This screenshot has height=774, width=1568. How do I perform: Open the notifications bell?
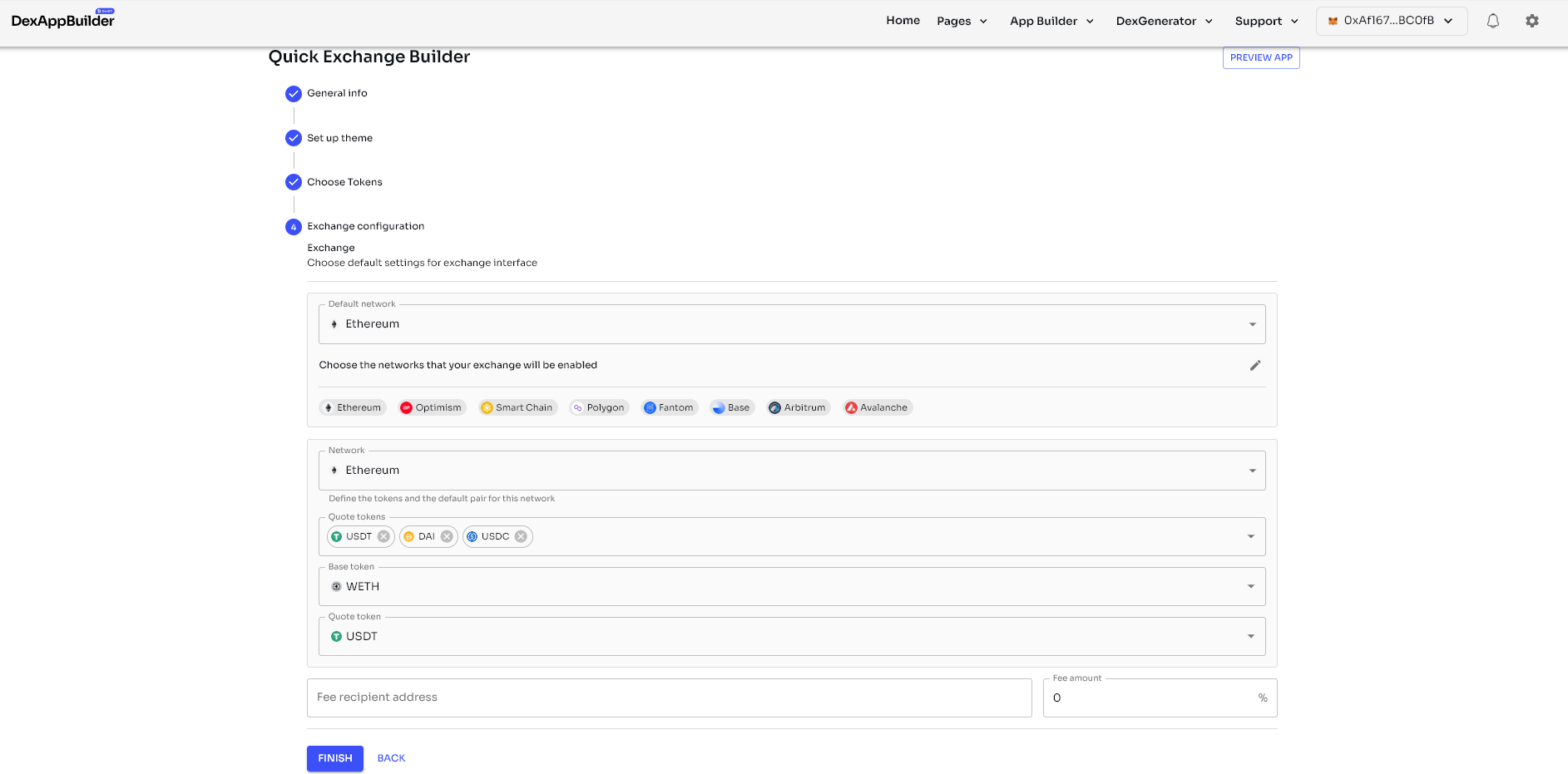tap(1492, 21)
